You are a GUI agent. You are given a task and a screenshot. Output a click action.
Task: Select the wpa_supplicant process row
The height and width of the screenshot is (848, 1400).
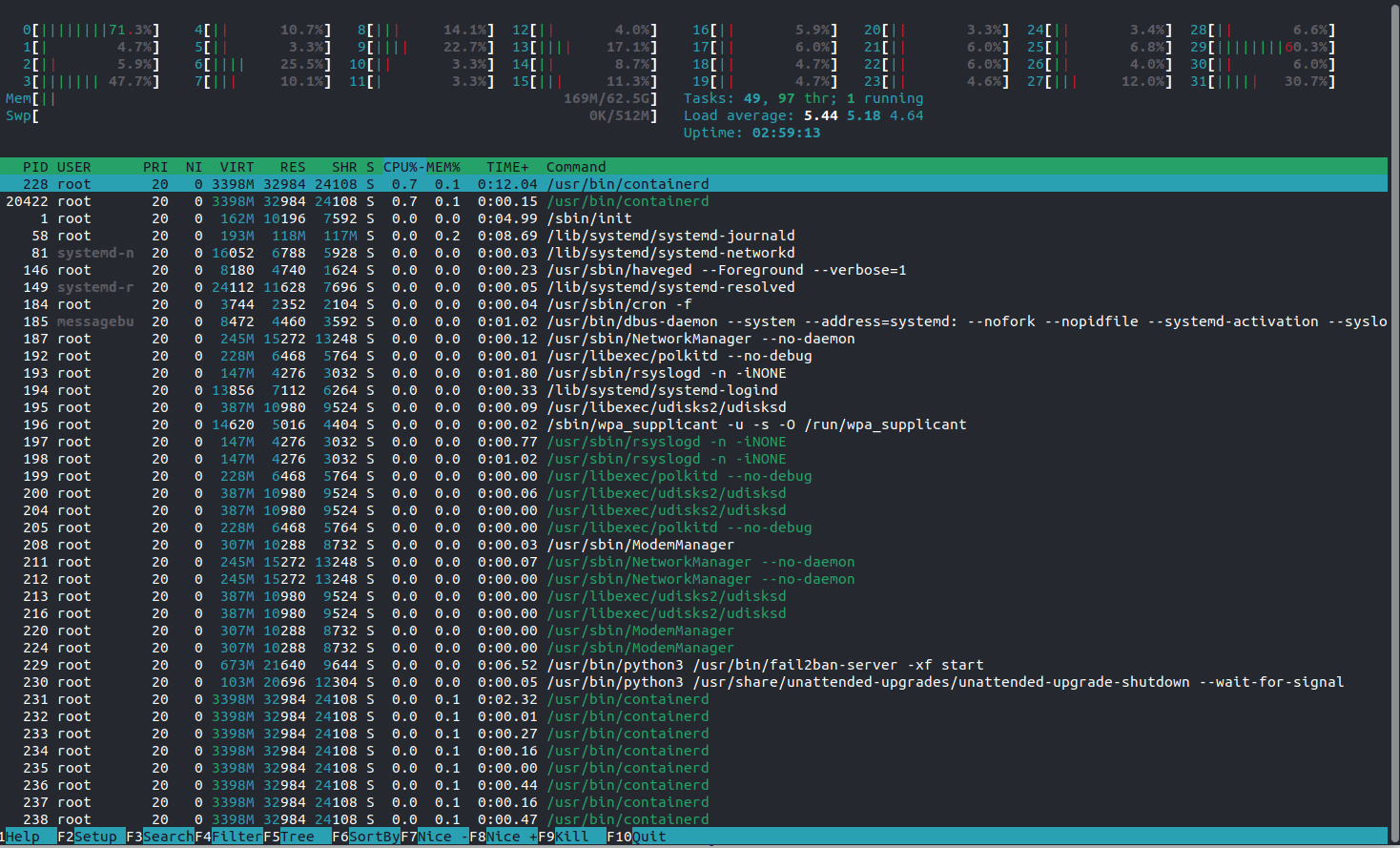click(693, 424)
